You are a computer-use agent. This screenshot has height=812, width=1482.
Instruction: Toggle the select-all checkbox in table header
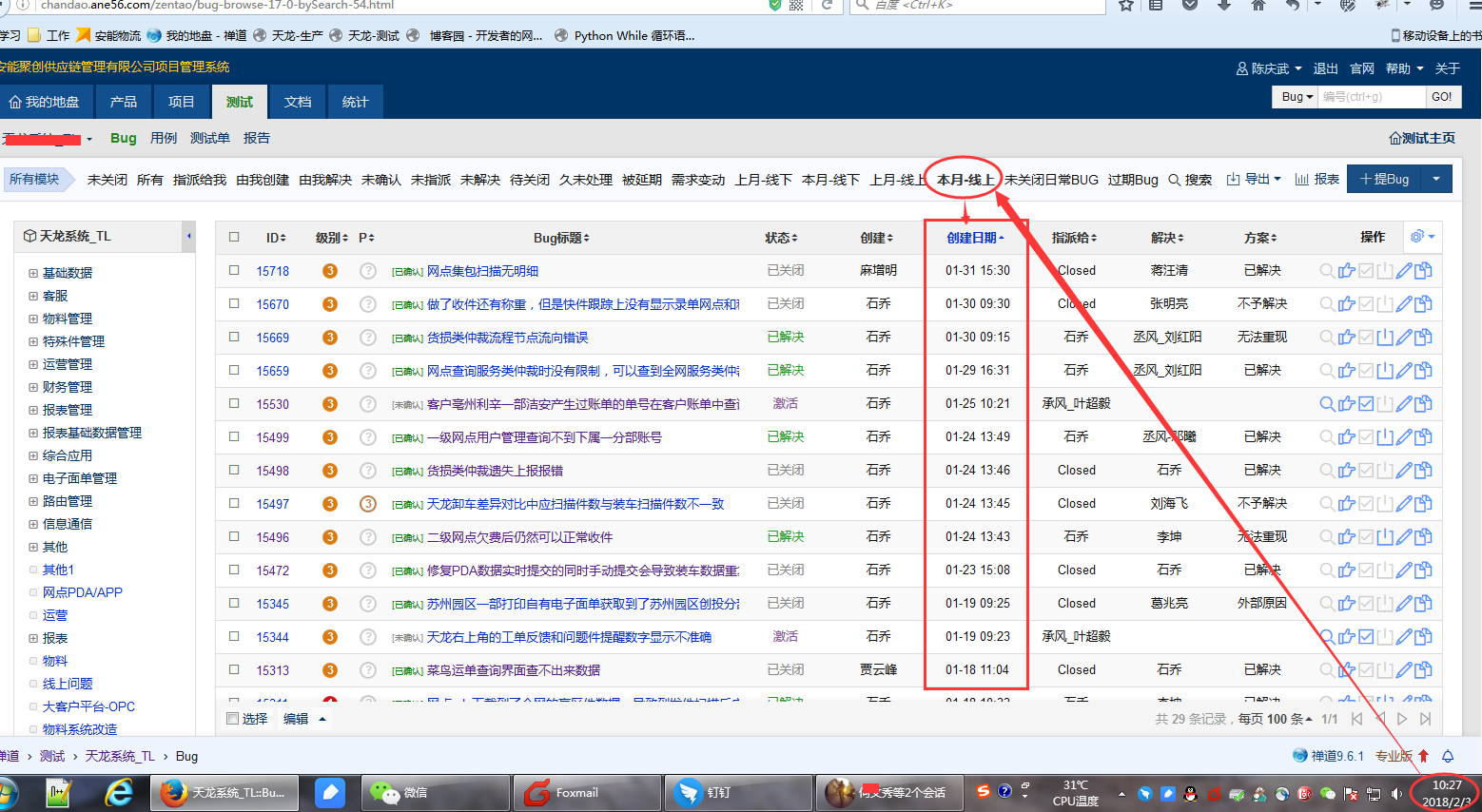point(234,238)
